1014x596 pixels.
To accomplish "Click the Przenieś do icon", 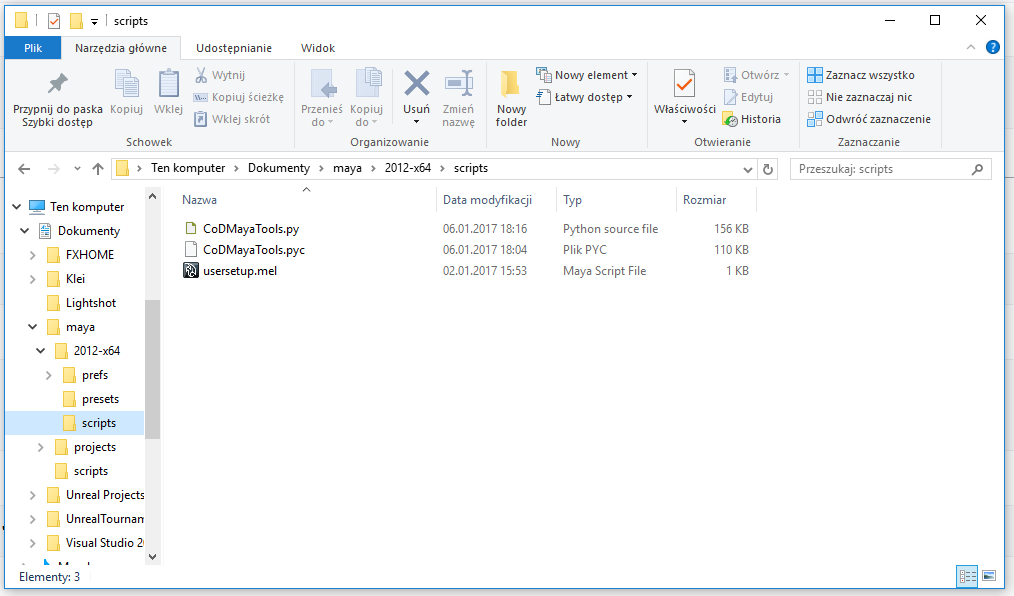I will [322, 84].
